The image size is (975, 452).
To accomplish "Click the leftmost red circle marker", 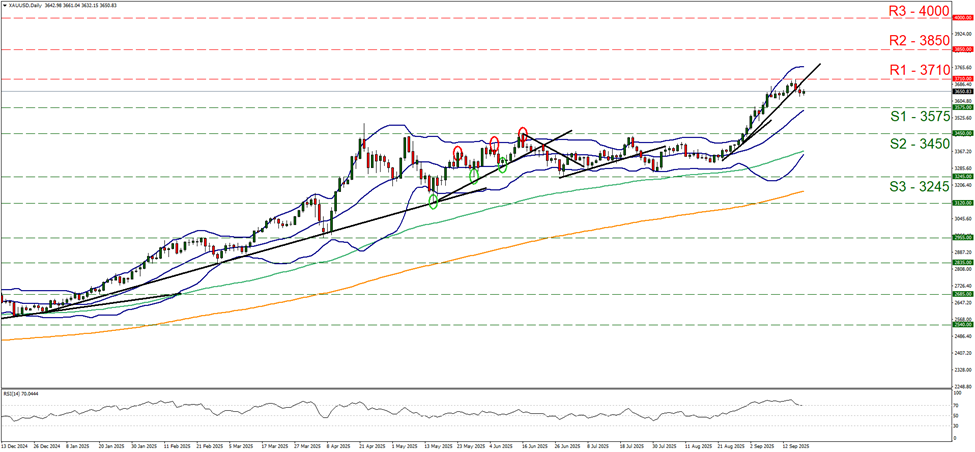I will point(457,153).
